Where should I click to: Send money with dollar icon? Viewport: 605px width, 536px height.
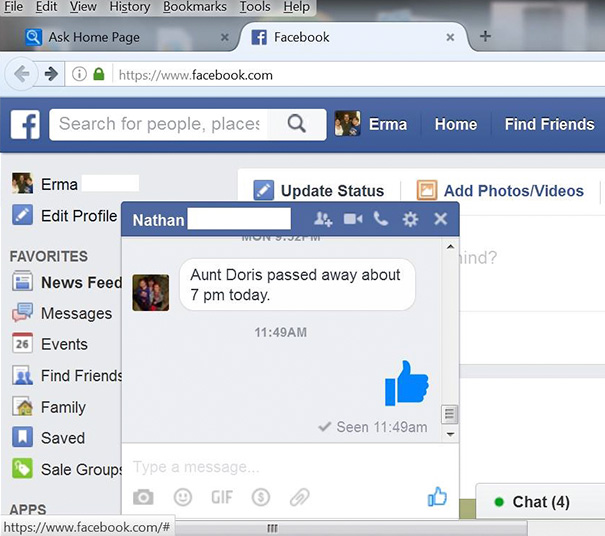[260, 496]
